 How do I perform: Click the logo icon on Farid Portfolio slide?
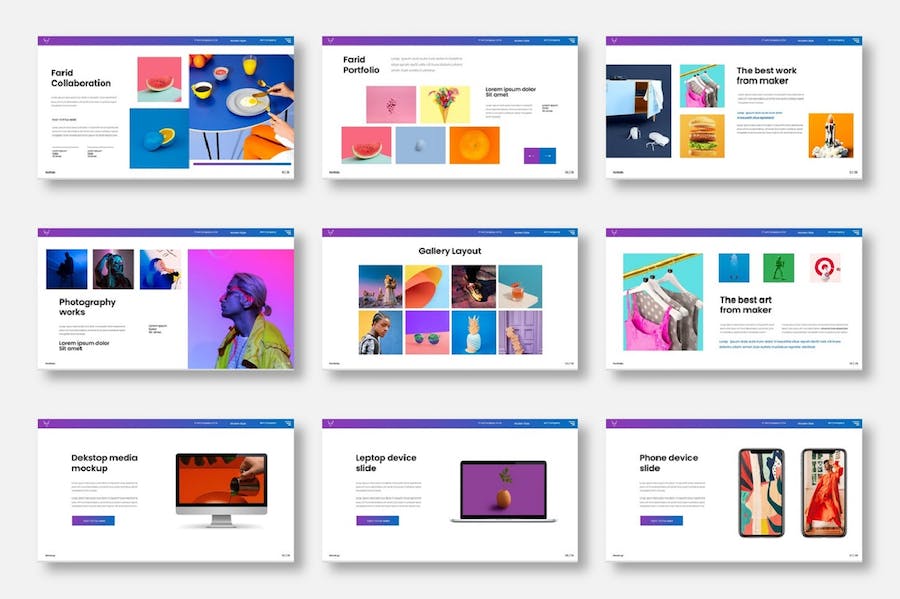point(329,41)
